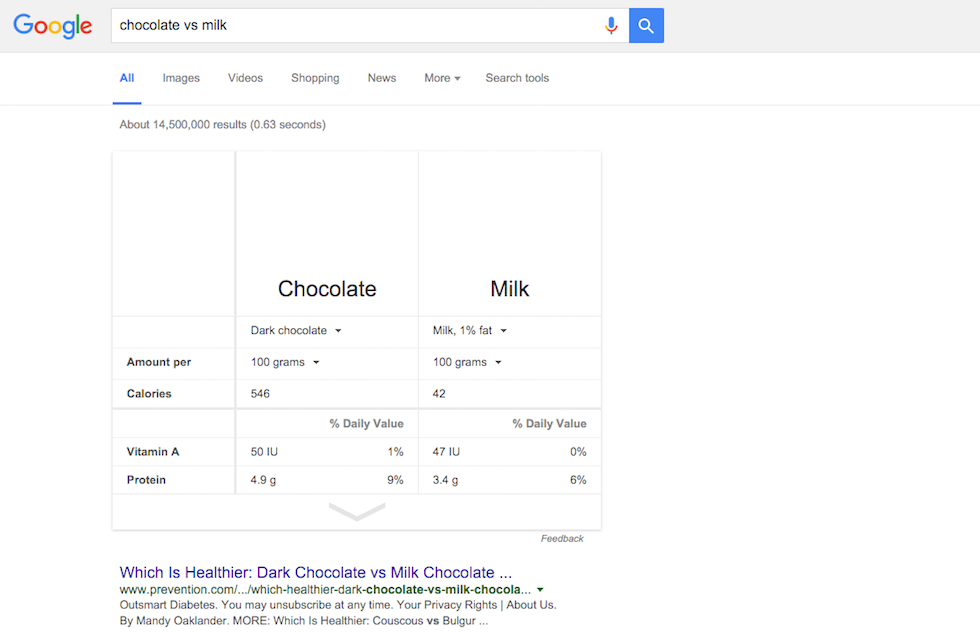Image resolution: width=980 pixels, height=636 pixels.
Task: Click the voice search microphone icon
Action: [x=611, y=26]
